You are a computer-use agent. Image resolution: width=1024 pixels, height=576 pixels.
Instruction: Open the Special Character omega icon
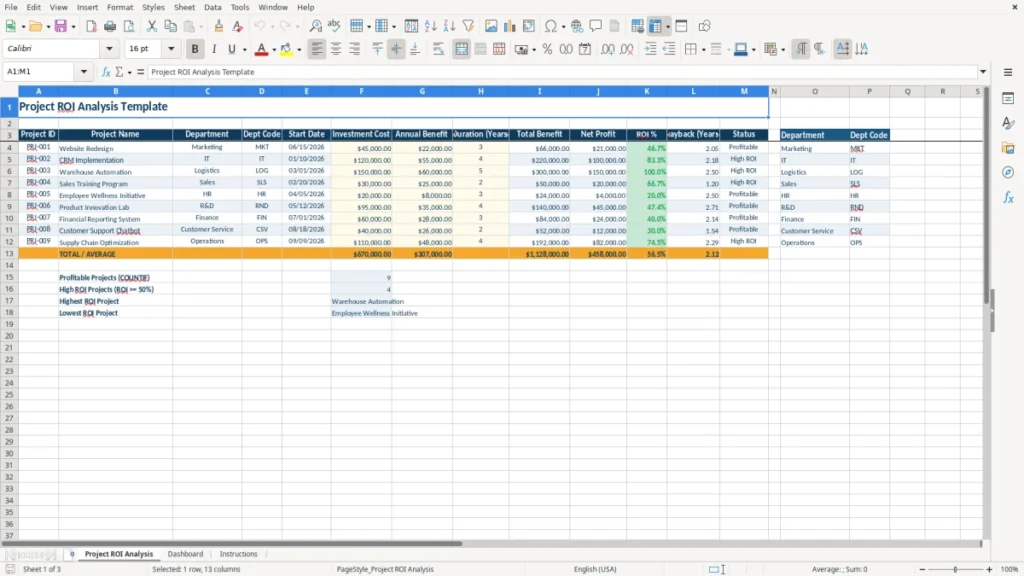551,26
